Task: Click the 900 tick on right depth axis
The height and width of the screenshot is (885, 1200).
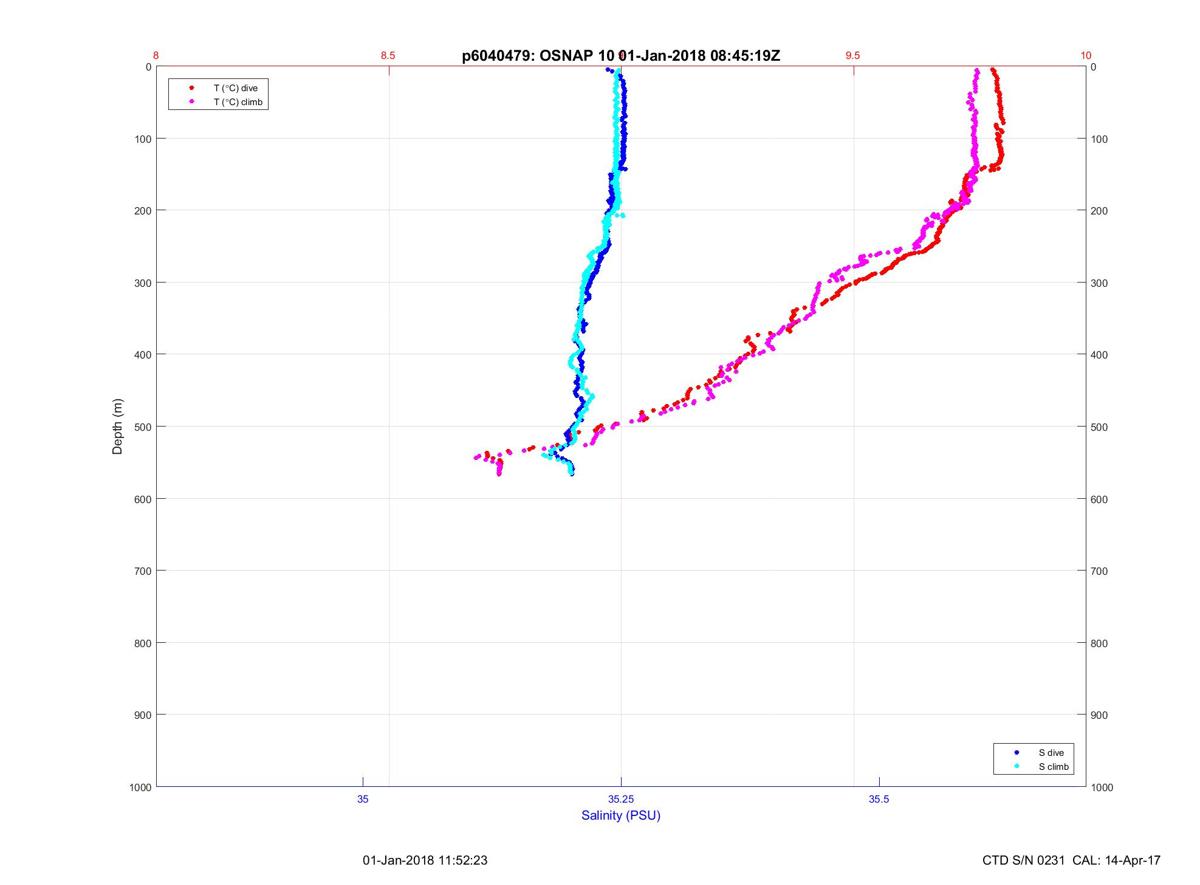Action: tap(1100, 715)
